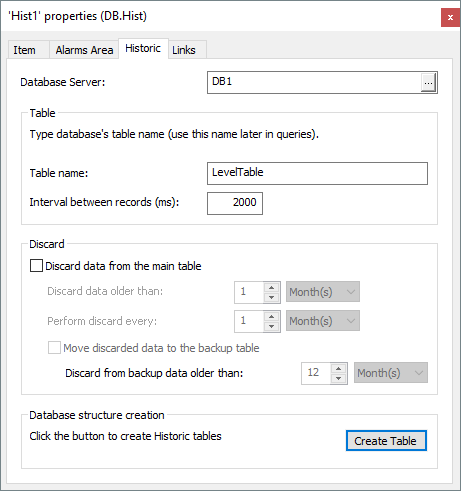The image size is (461, 491).
Task: Decrease Discard data older than value
Action: pos(272,297)
